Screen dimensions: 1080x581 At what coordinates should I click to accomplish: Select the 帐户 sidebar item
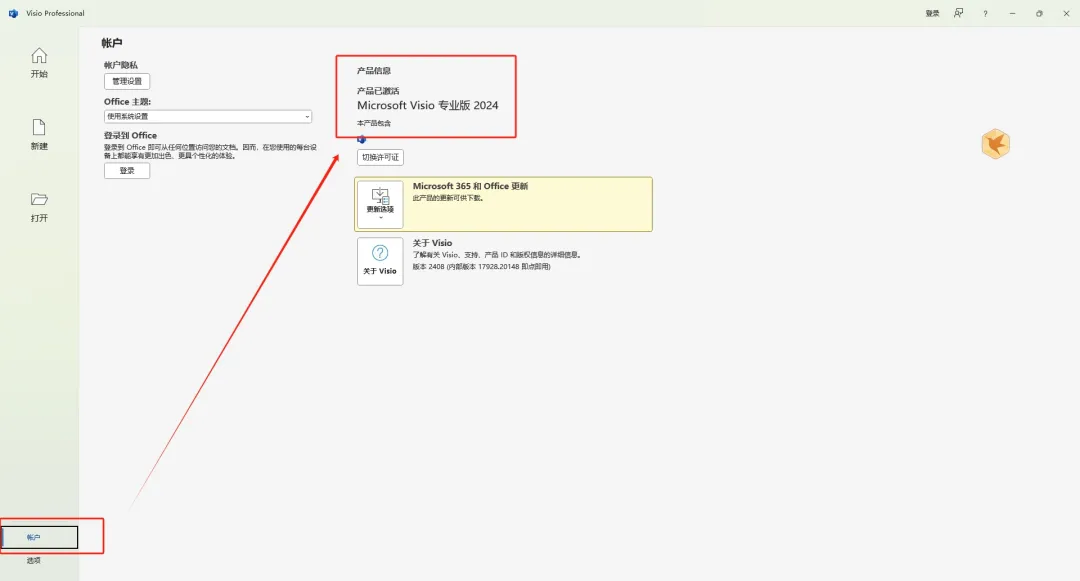coord(39,538)
